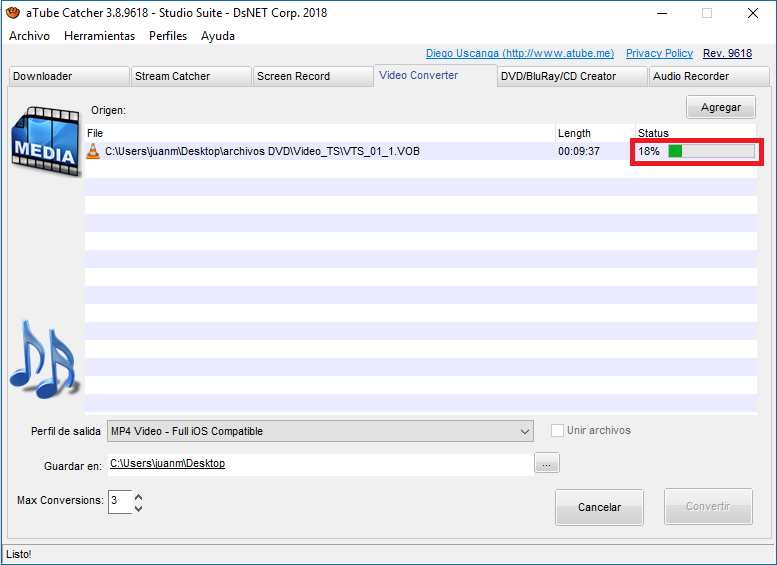Close the aTube Catcher window
Image resolution: width=777 pixels, height=565 pixels.
click(753, 13)
